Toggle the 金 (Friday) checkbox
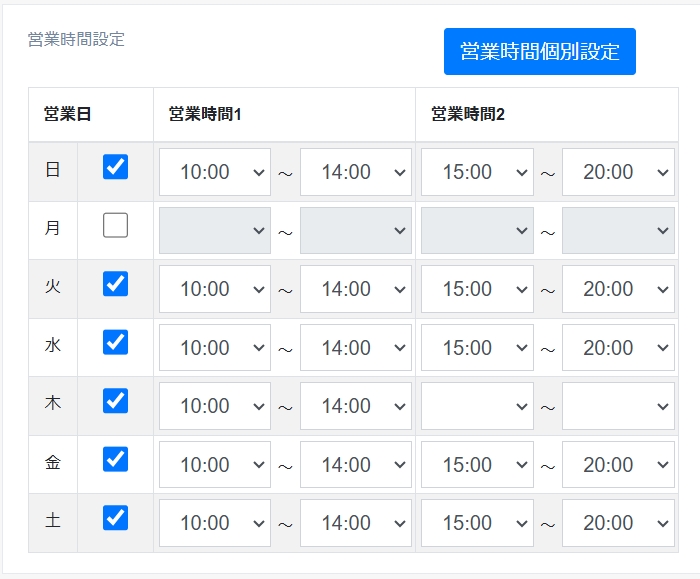The height and width of the screenshot is (579, 700). click(x=116, y=459)
